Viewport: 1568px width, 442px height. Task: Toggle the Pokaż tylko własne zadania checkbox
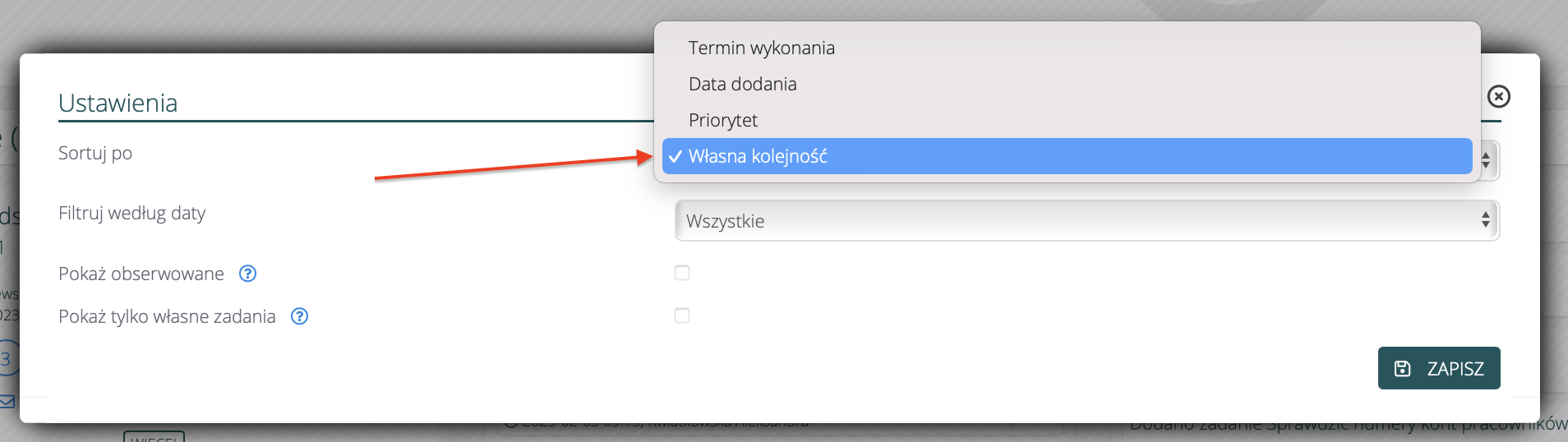tap(682, 315)
